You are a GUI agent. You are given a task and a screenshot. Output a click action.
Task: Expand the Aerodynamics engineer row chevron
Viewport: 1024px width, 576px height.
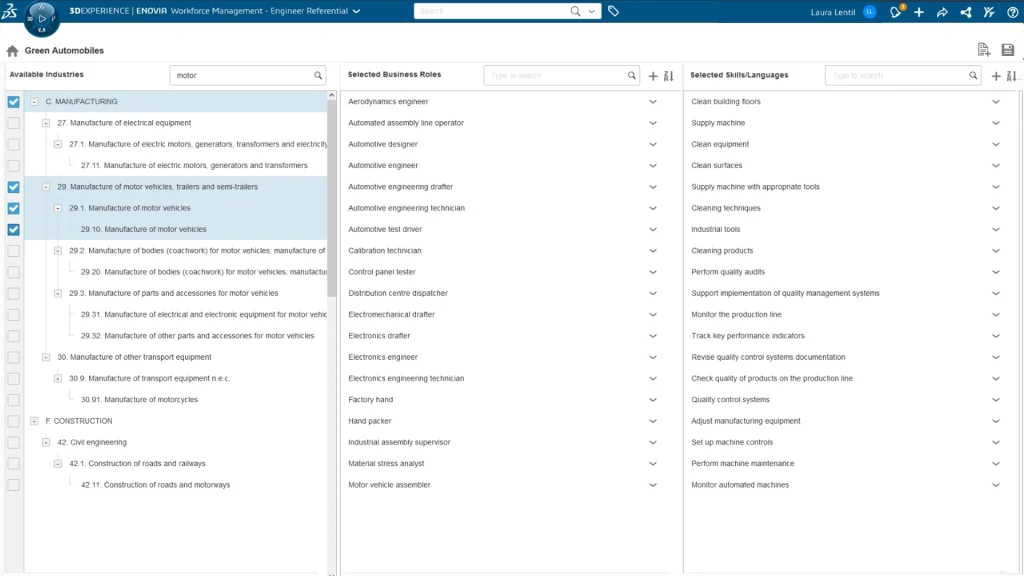(x=653, y=102)
